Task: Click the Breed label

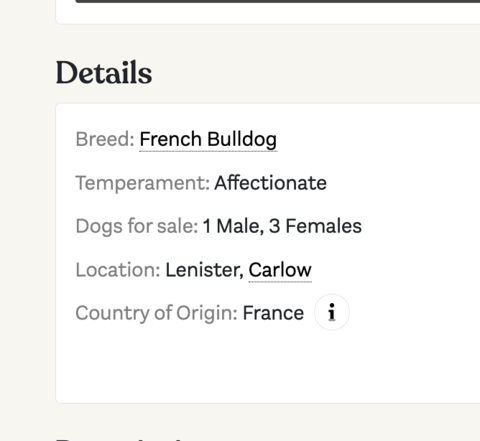Action: 105,139
